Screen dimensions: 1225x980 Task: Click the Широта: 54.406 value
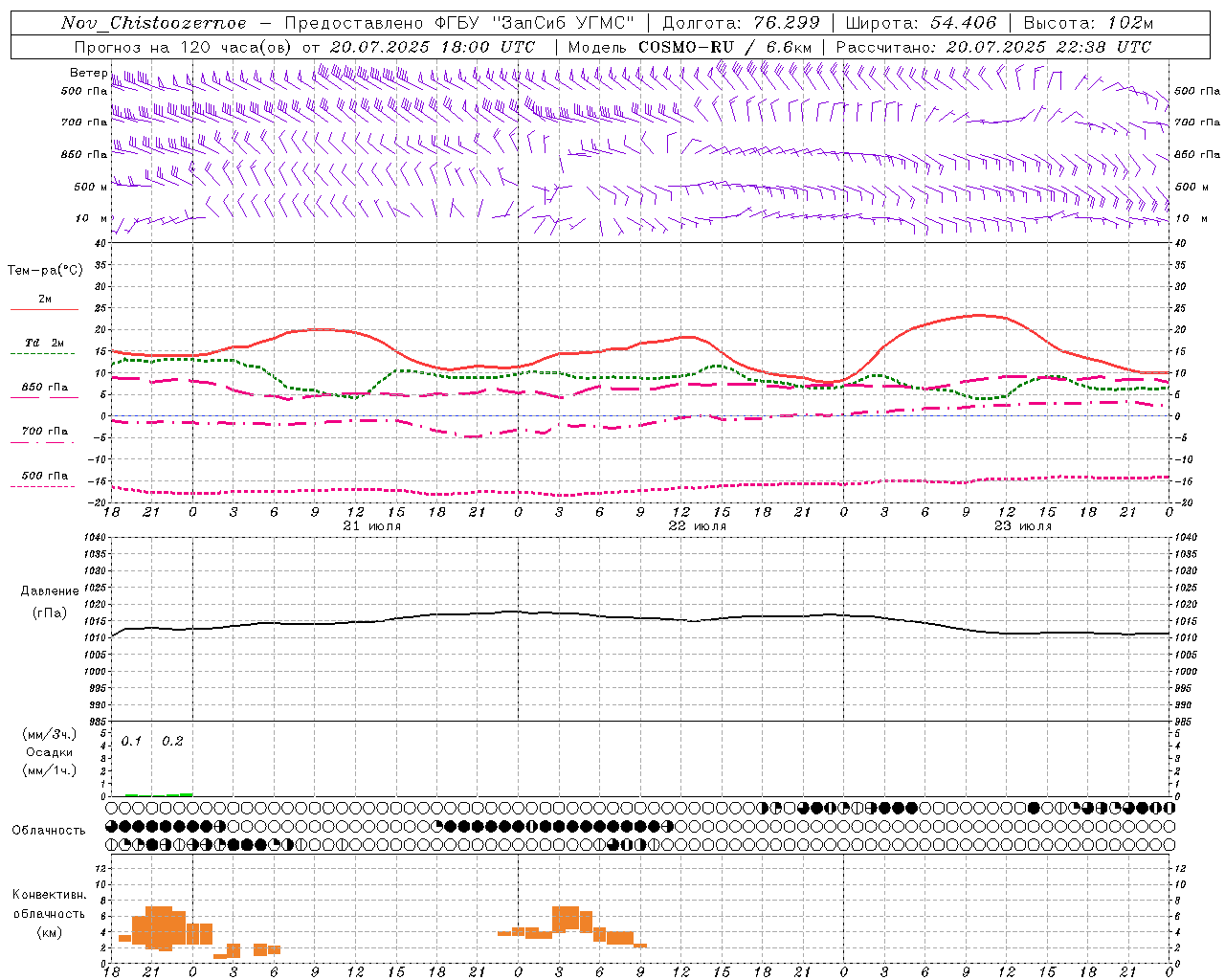click(921, 23)
